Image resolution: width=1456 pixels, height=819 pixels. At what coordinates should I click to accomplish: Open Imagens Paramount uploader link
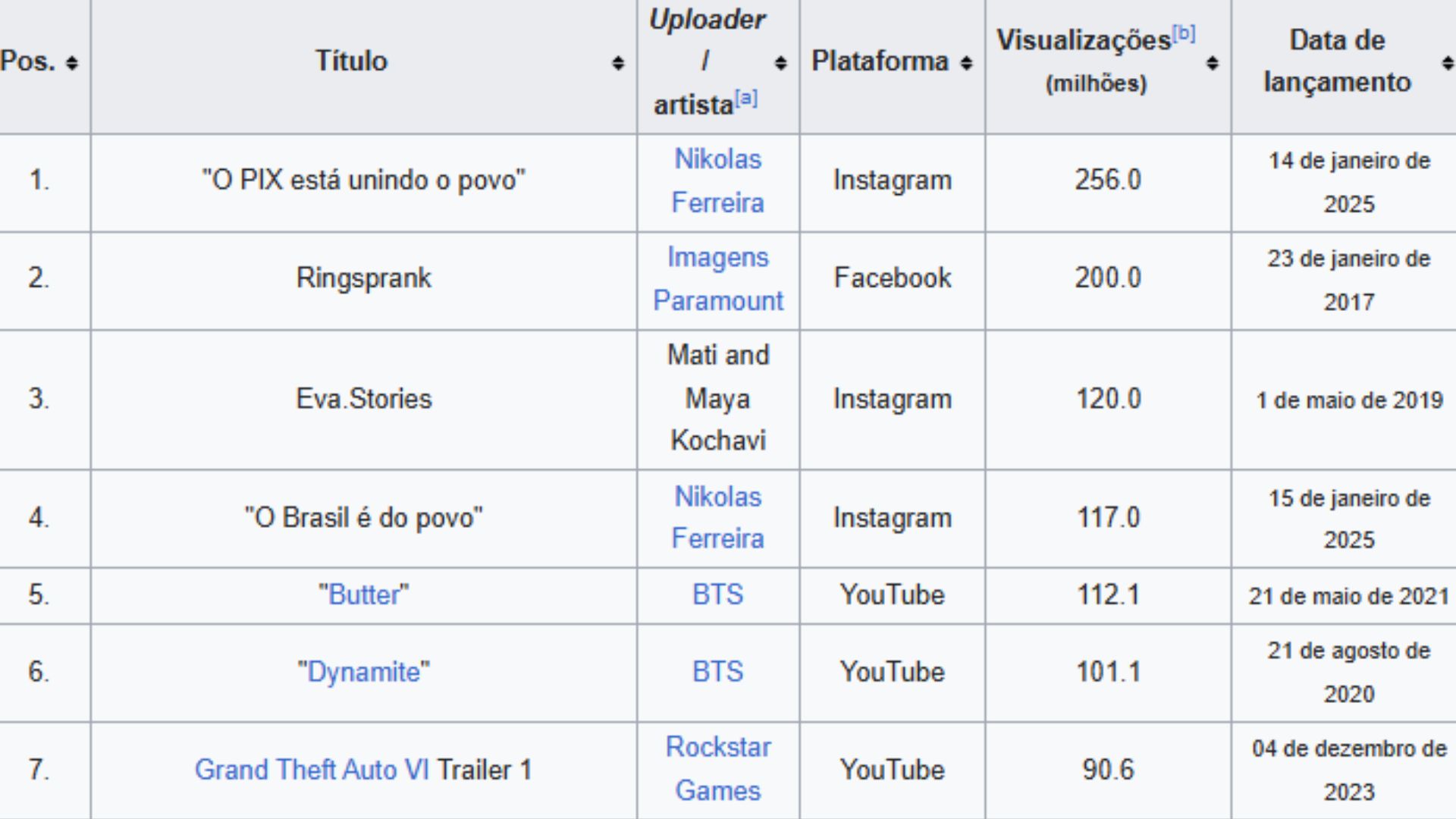[717, 279]
